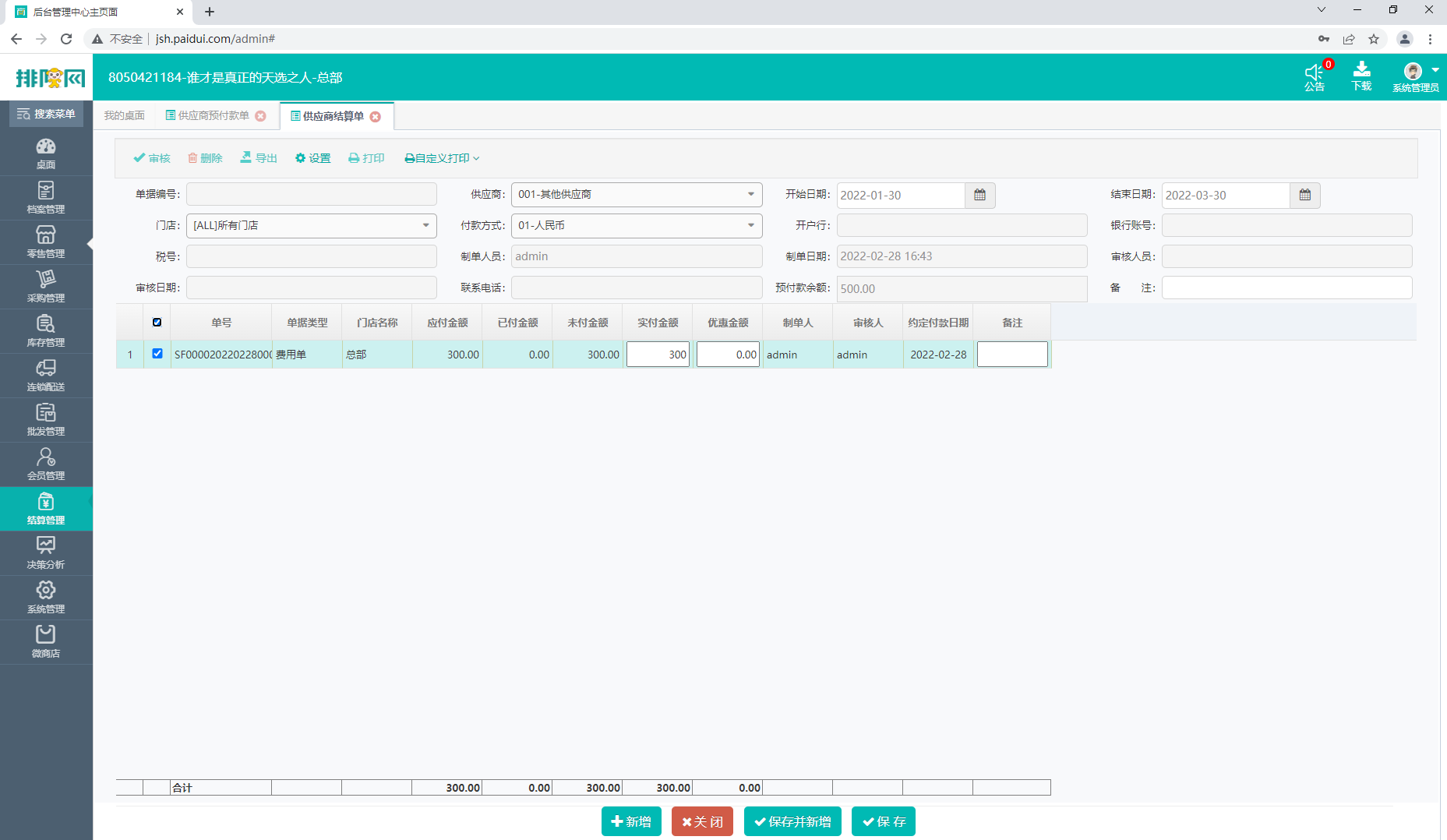Uncheck the row 1 checkbox

click(x=157, y=354)
